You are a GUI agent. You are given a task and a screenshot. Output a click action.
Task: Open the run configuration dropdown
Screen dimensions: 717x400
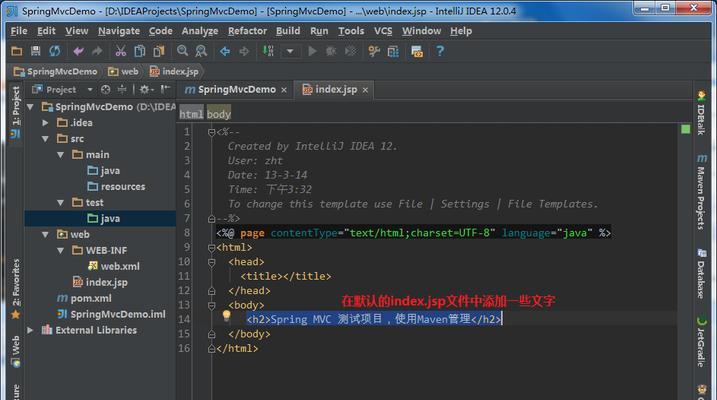[x=290, y=51]
